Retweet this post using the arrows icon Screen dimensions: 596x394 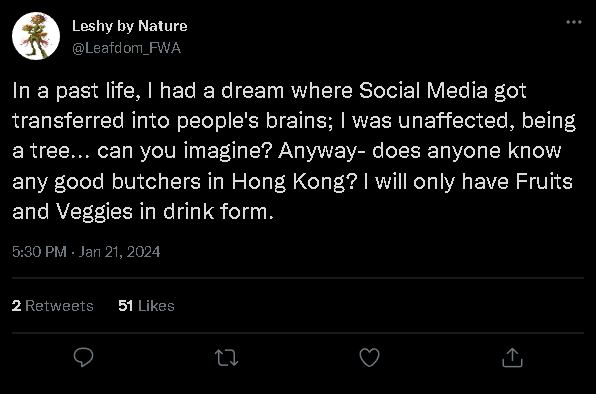[x=227, y=358]
